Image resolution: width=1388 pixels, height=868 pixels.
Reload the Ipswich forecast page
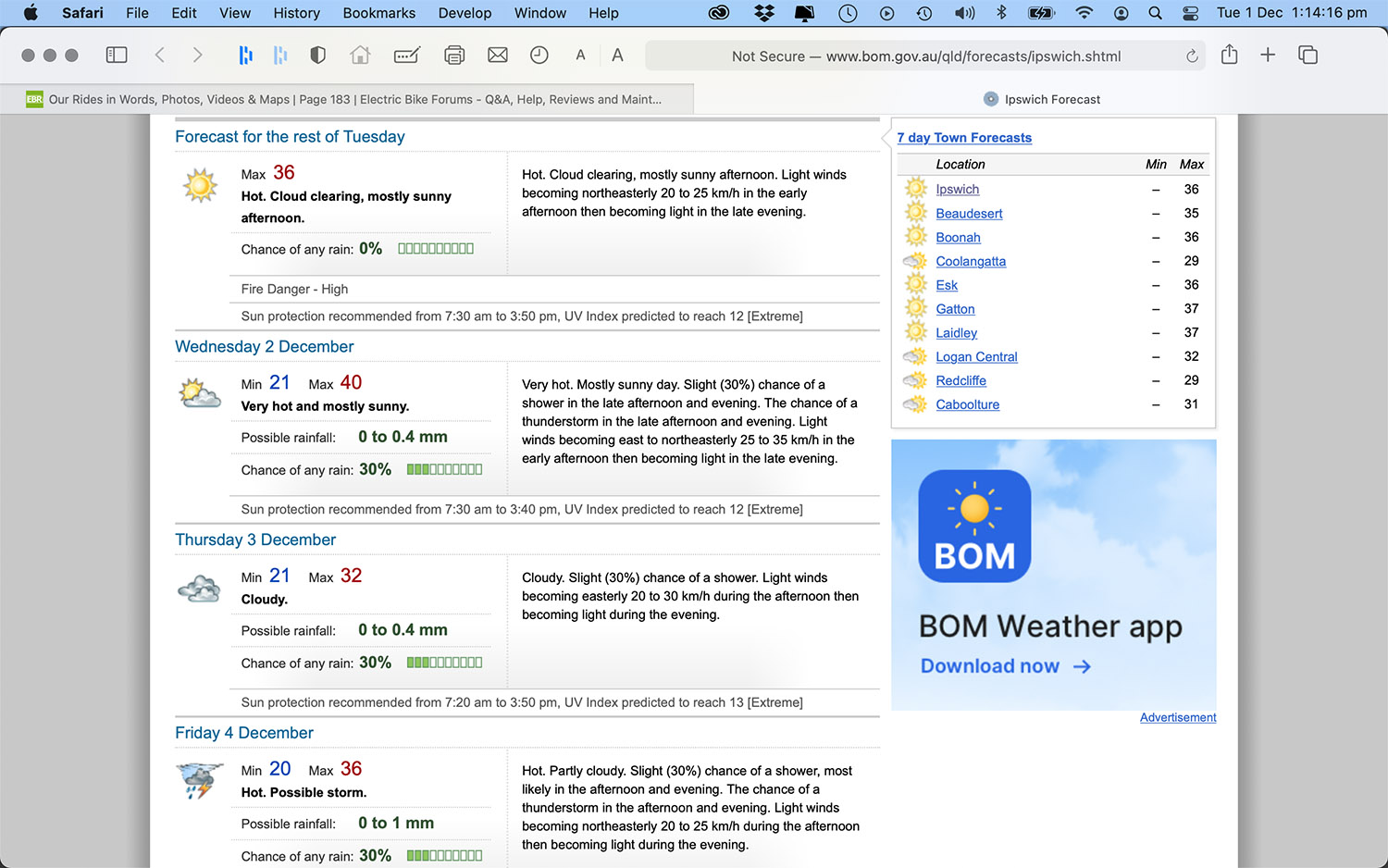click(x=1192, y=56)
